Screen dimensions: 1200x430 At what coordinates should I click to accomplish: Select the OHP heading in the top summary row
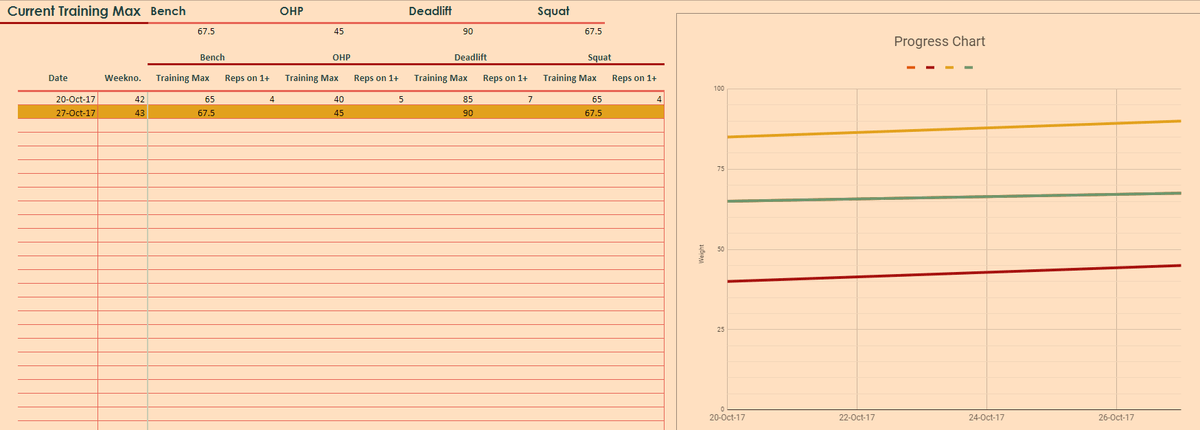[291, 11]
